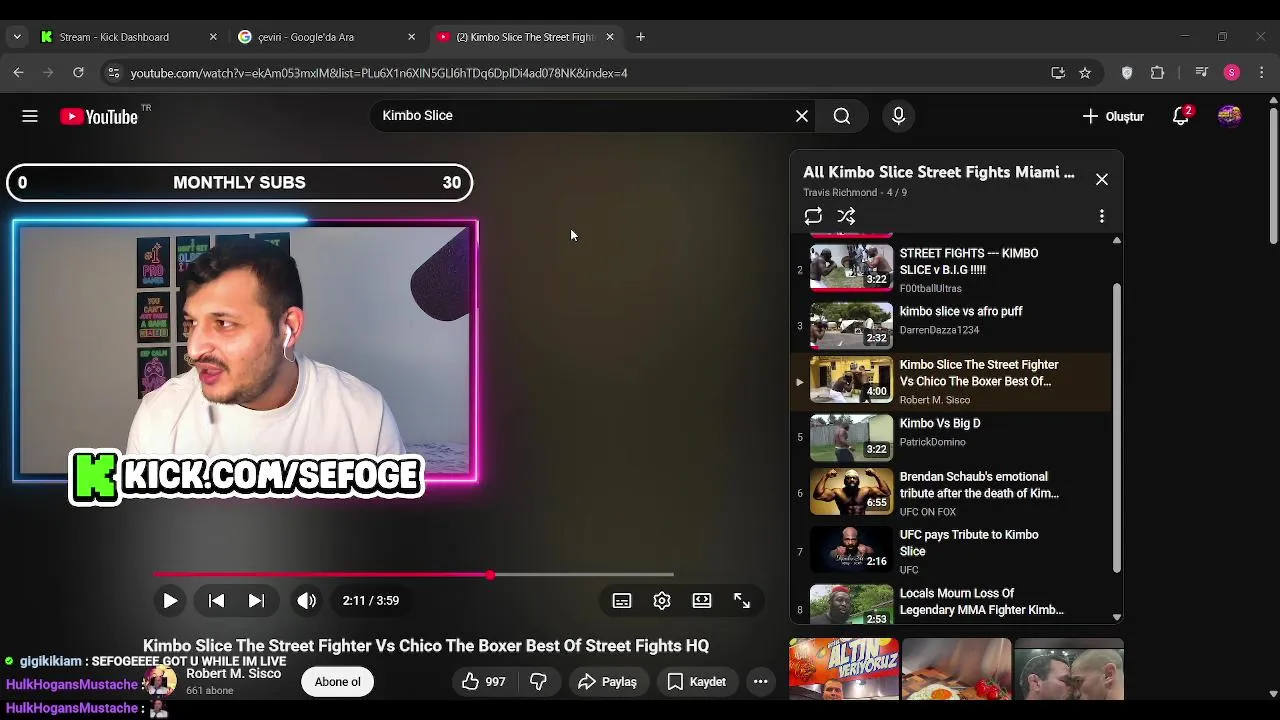Screen dimensions: 1280x720
Task: Seek on the video progress bar
Action: tap(414, 575)
